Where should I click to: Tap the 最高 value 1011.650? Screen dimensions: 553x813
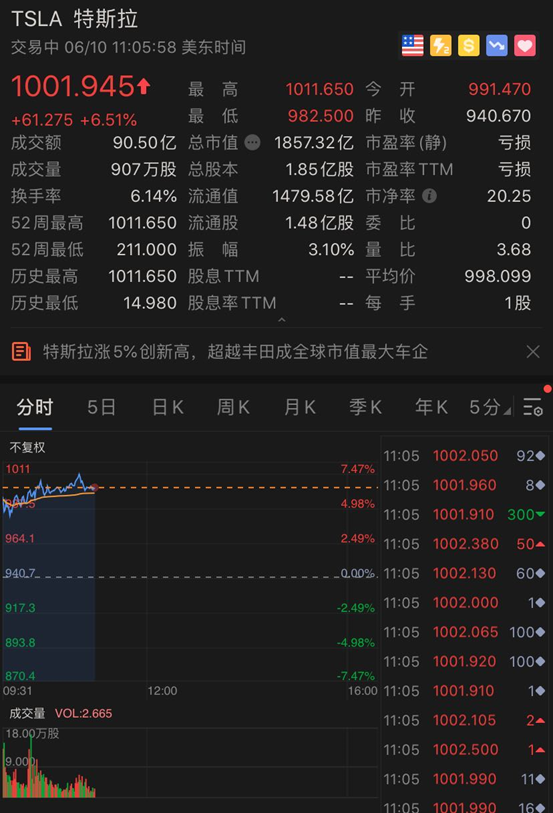tap(320, 89)
